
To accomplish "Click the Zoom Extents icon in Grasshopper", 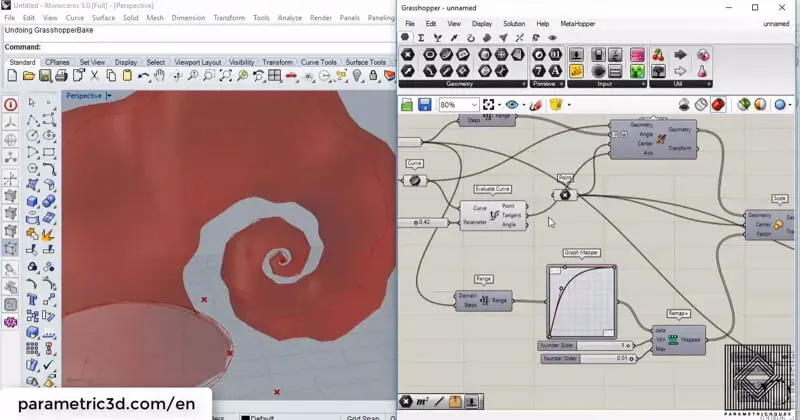I will pyautogui.click(x=490, y=105).
